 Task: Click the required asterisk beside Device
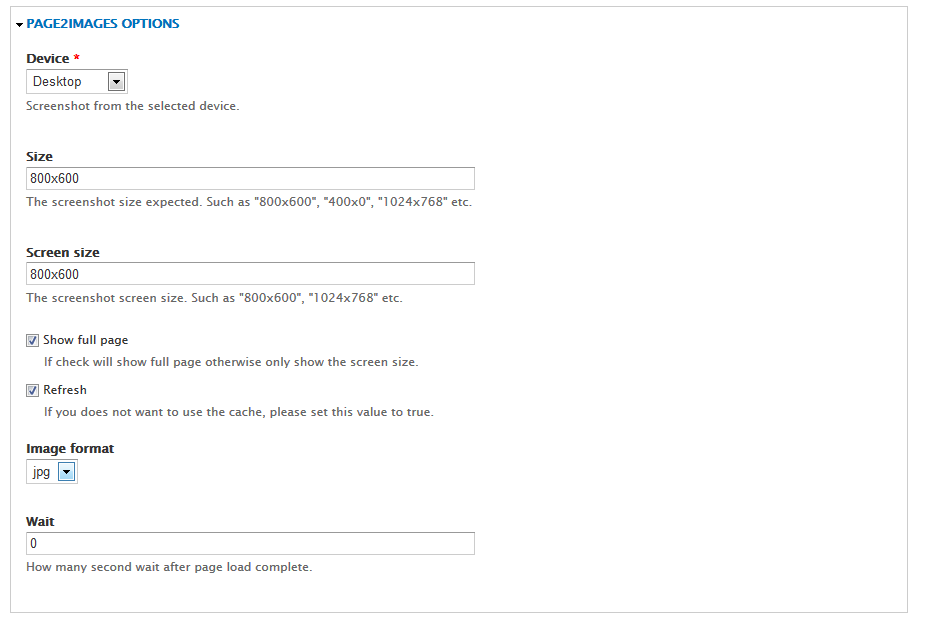tap(77, 59)
